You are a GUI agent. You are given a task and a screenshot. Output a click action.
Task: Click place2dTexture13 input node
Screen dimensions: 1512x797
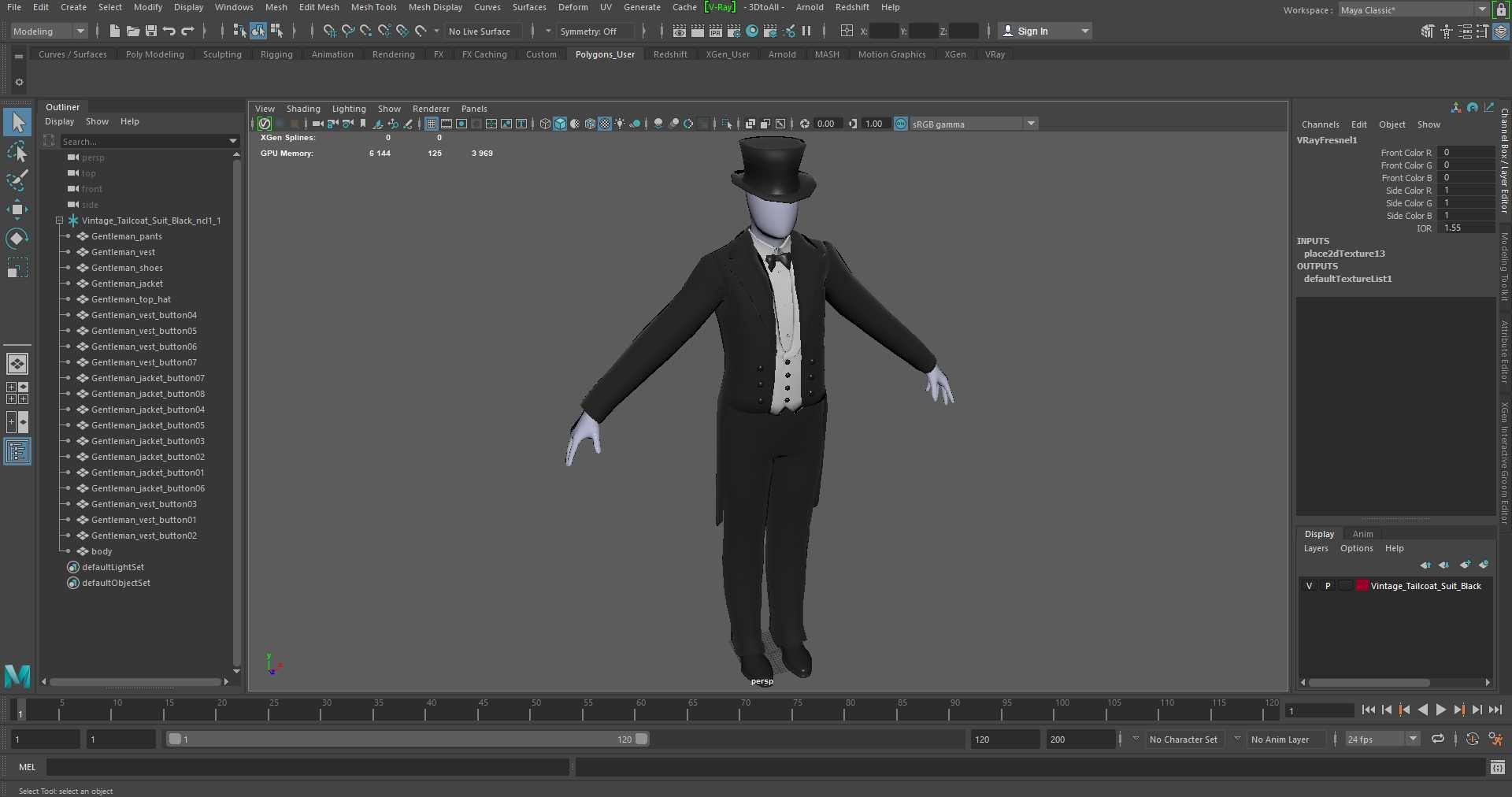[1344, 254]
